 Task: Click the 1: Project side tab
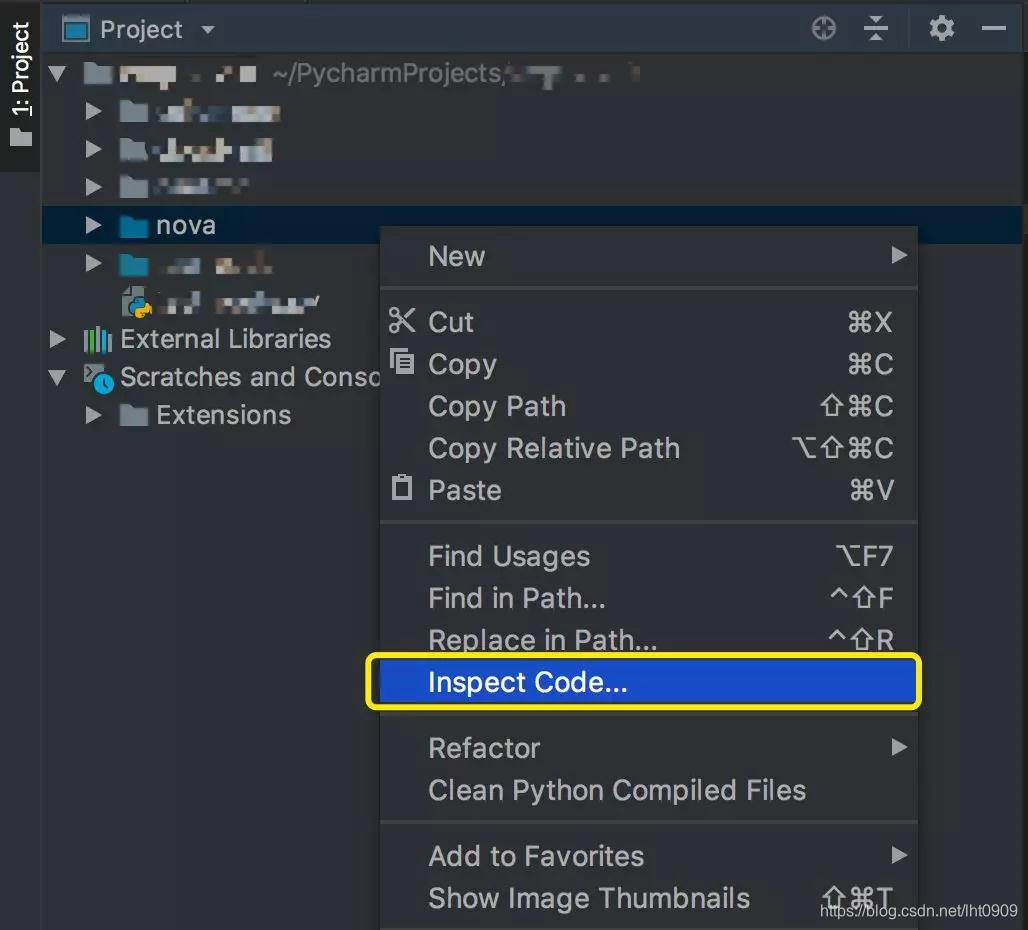(20, 84)
